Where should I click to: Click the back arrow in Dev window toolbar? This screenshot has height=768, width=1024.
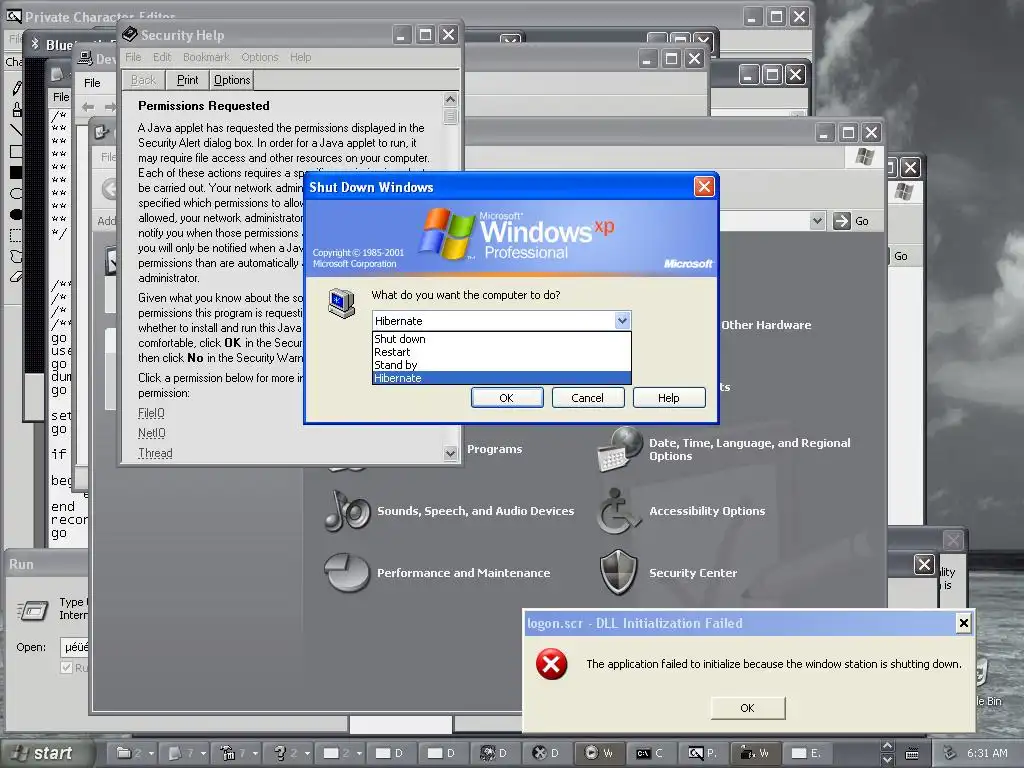(x=88, y=106)
